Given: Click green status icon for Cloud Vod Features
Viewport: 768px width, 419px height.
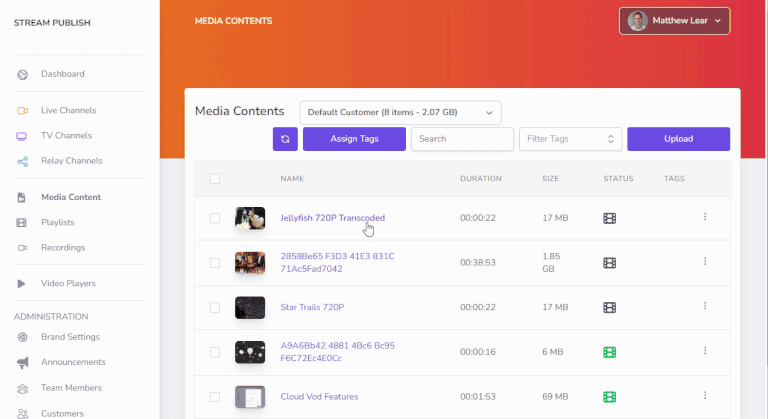Looking at the screenshot, I should point(609,397).
